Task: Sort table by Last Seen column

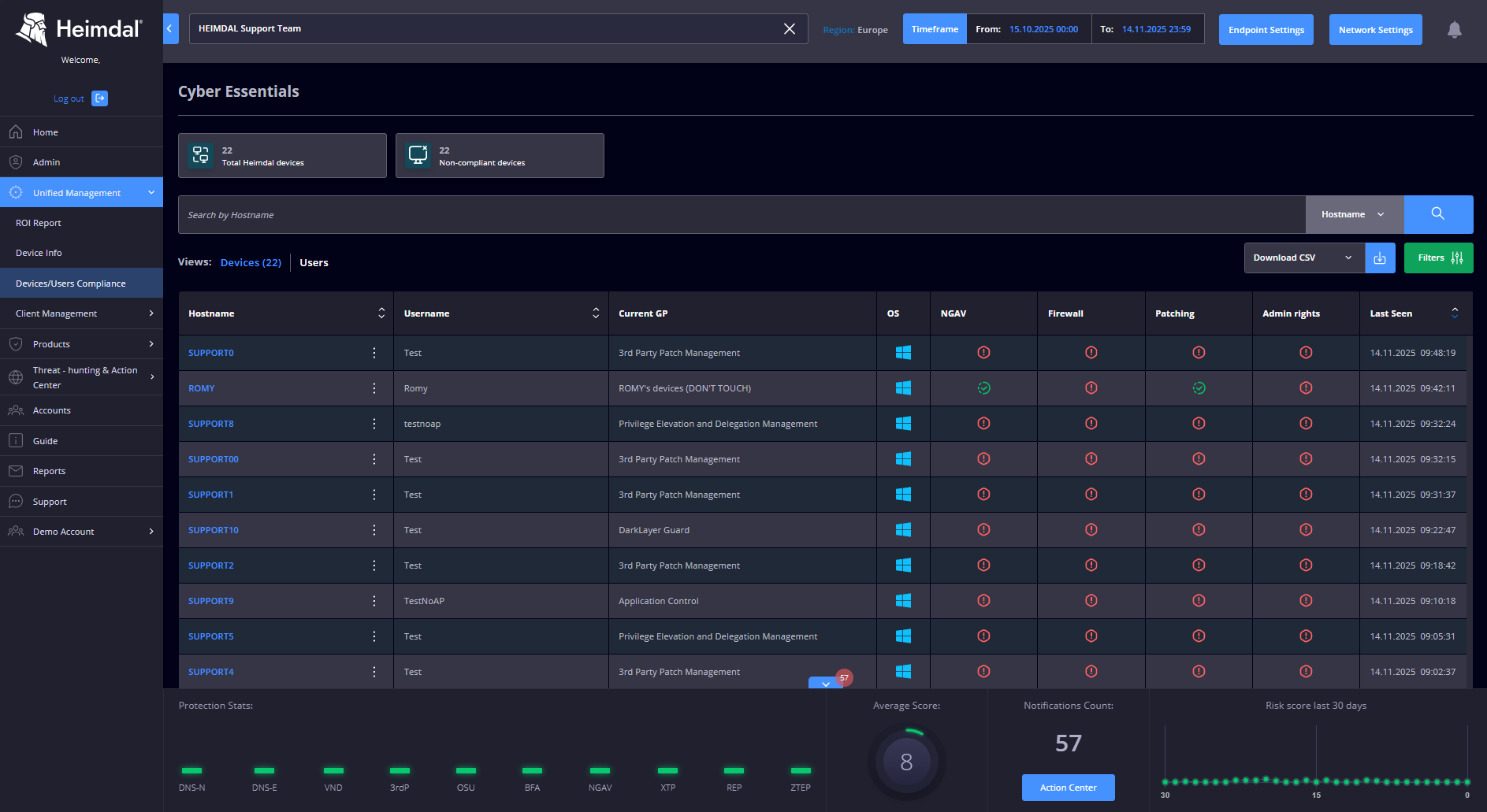Action: coord(1455,313)
